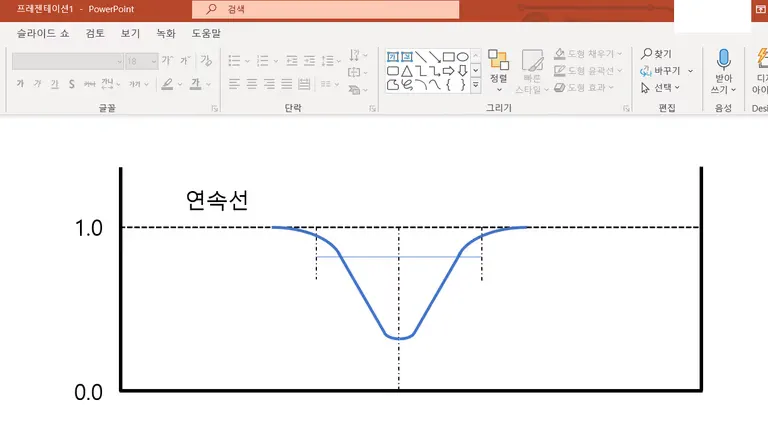Decrease list indent level
This screenshot has height=421, width=768.
click(x=292, y=61)
